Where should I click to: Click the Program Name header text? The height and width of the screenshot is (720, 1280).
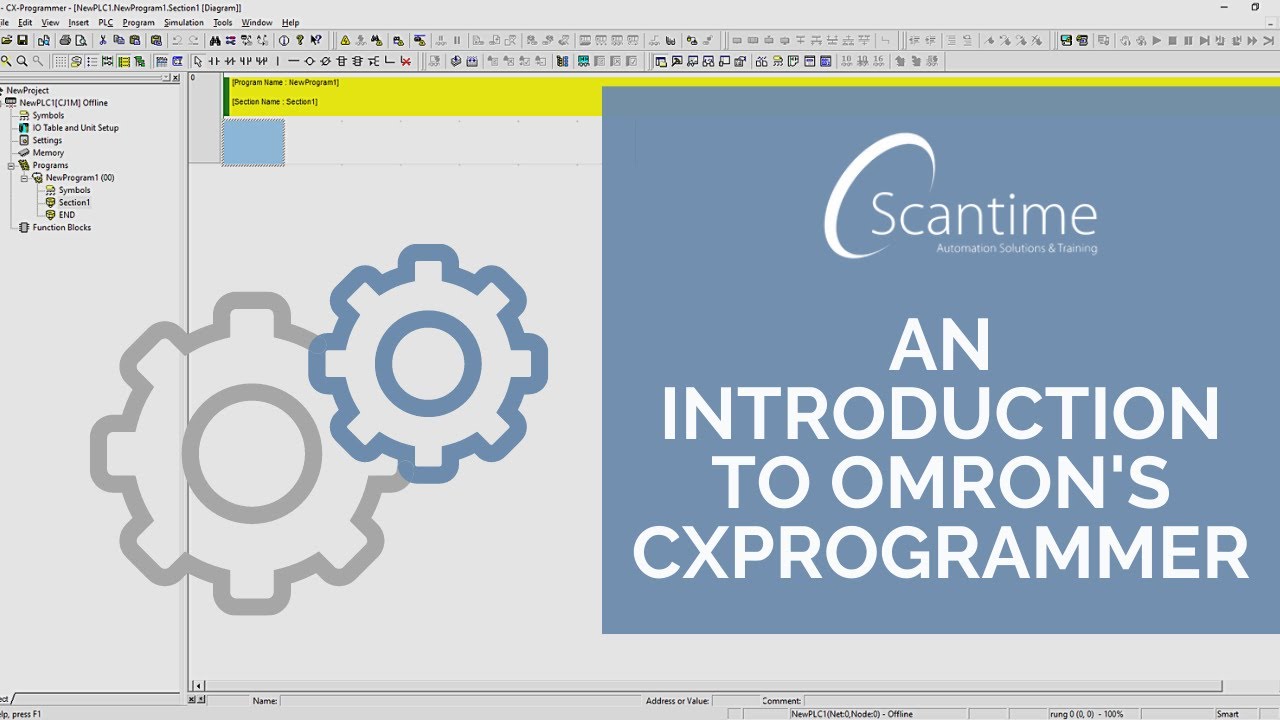(285, 83)
